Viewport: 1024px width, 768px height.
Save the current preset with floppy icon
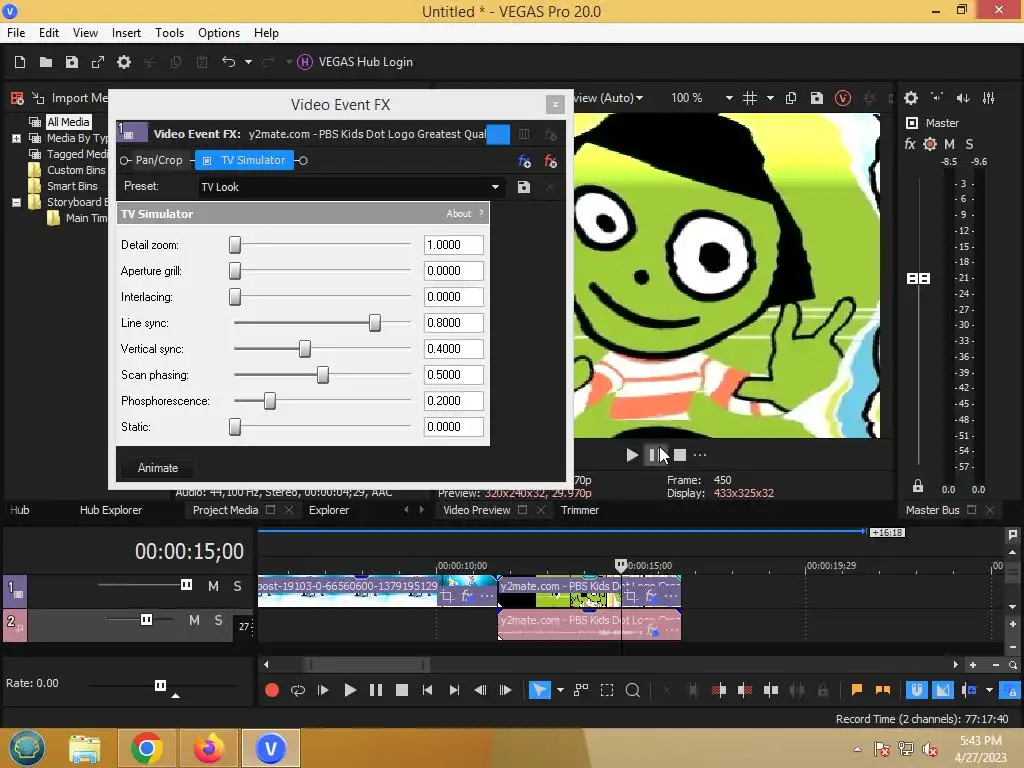(x=524, y=187)
